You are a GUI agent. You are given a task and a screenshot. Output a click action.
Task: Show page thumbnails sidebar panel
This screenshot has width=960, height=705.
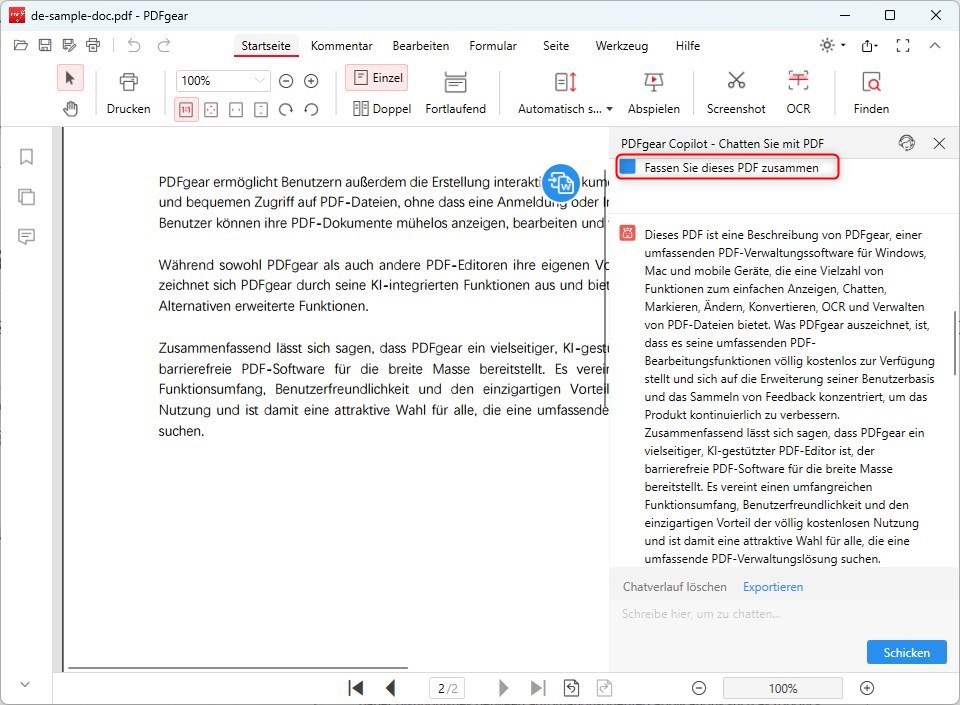click(26, 196)
